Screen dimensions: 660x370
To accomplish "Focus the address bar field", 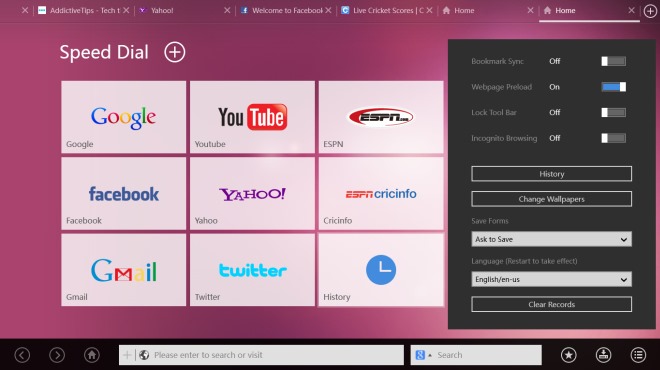I will coord(261,355).
